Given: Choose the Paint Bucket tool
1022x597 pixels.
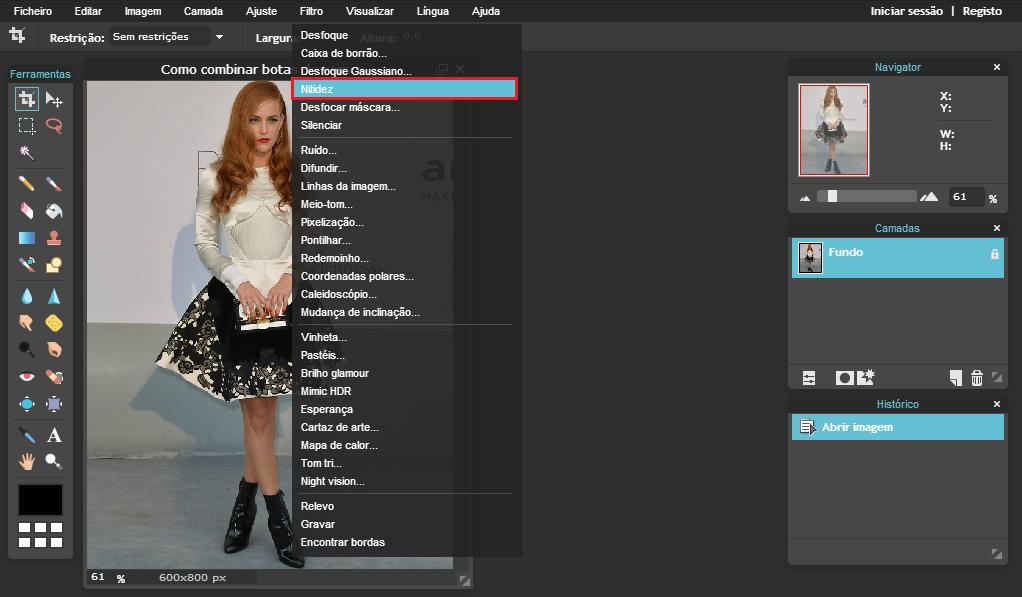Looking at the screenshot, I should point(54,211).
